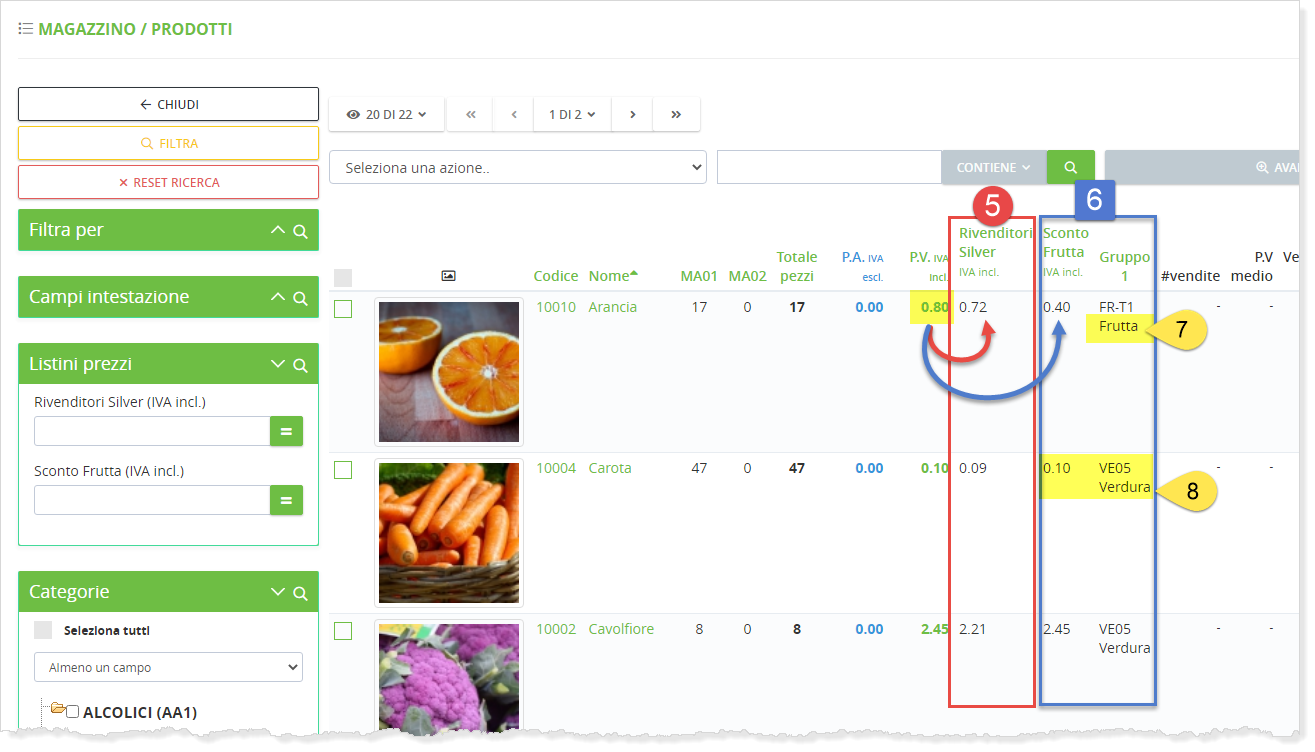Image resolution: width=1315 pixels, height=752 pixels.
Task: Tick the Carota row checkbox
Action: coord(343,470)
